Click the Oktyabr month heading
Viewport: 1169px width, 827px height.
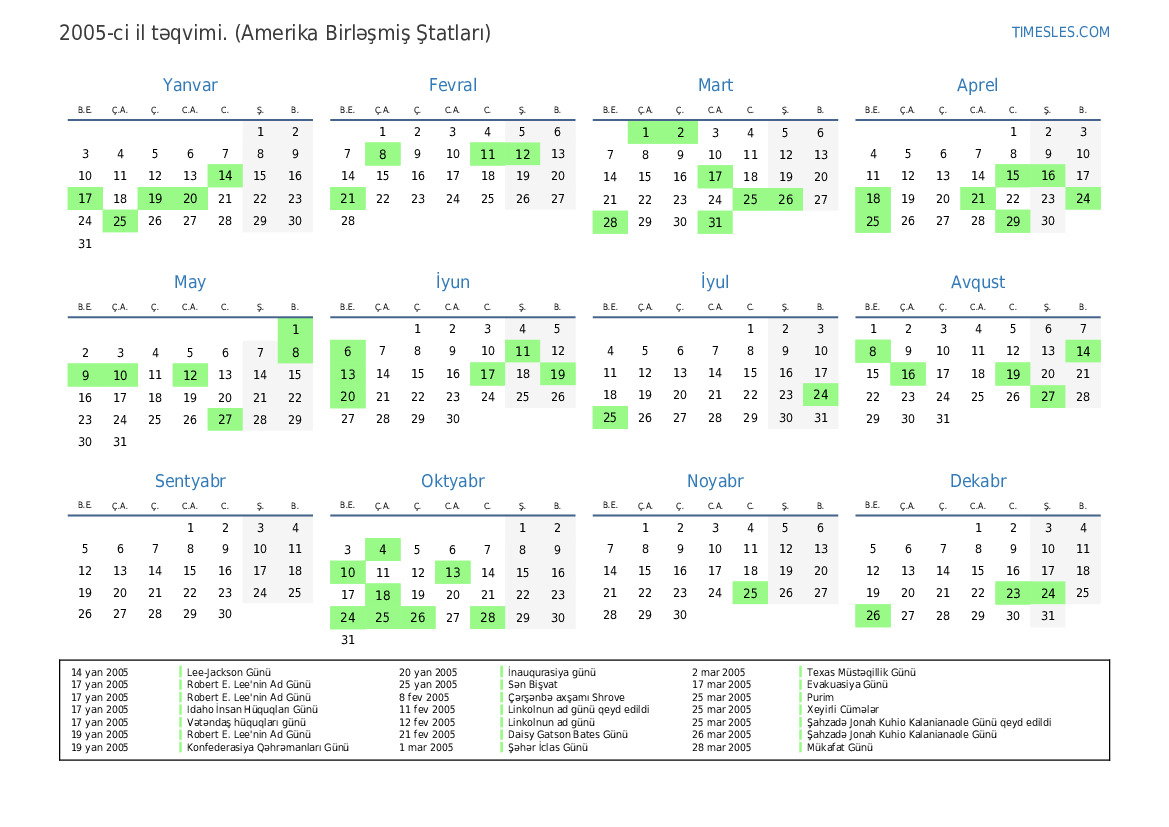[x=452, y=481]
